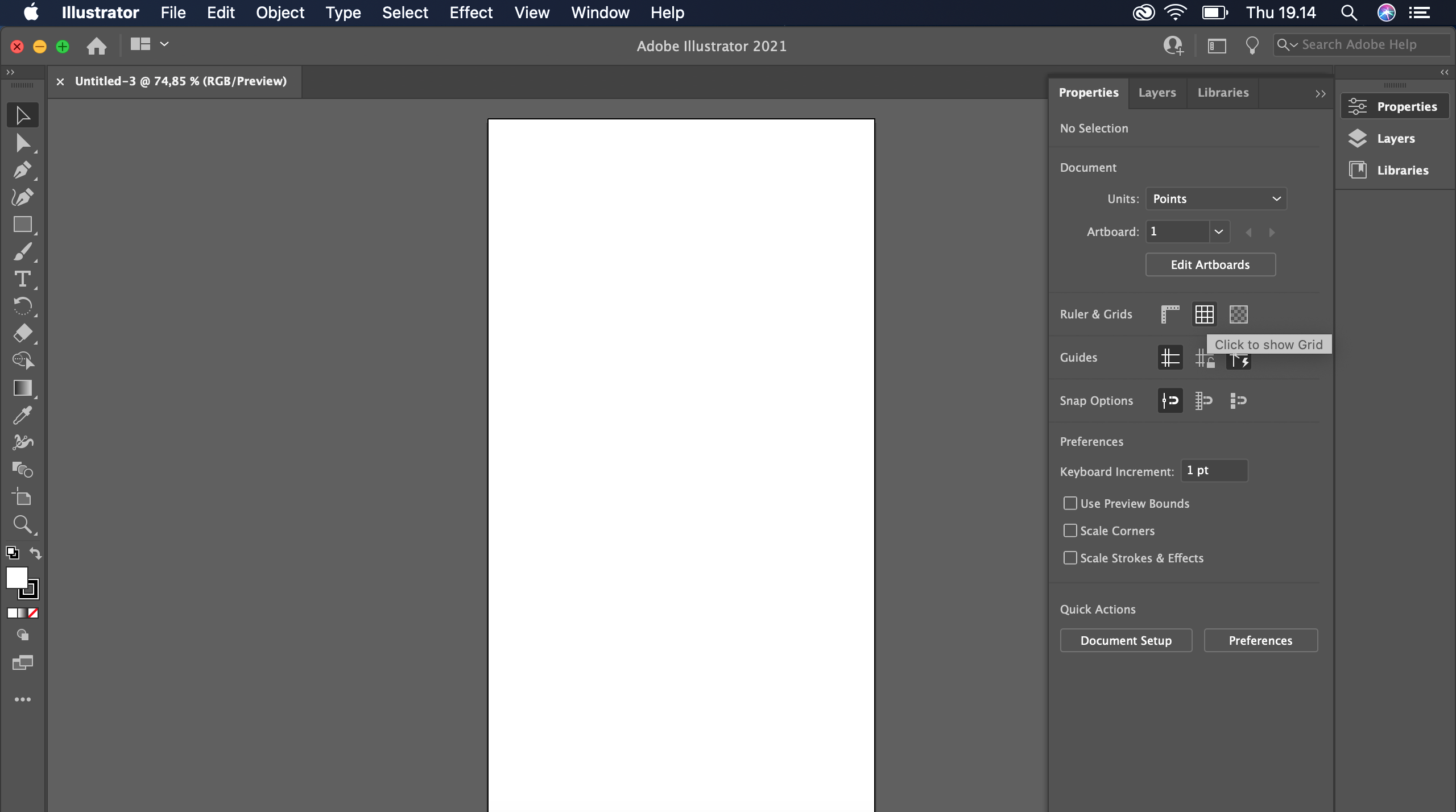Expand the tools panel double-arrow
Image resolution: width=1456 pixels, height=812 pixels.
point(10,72)
